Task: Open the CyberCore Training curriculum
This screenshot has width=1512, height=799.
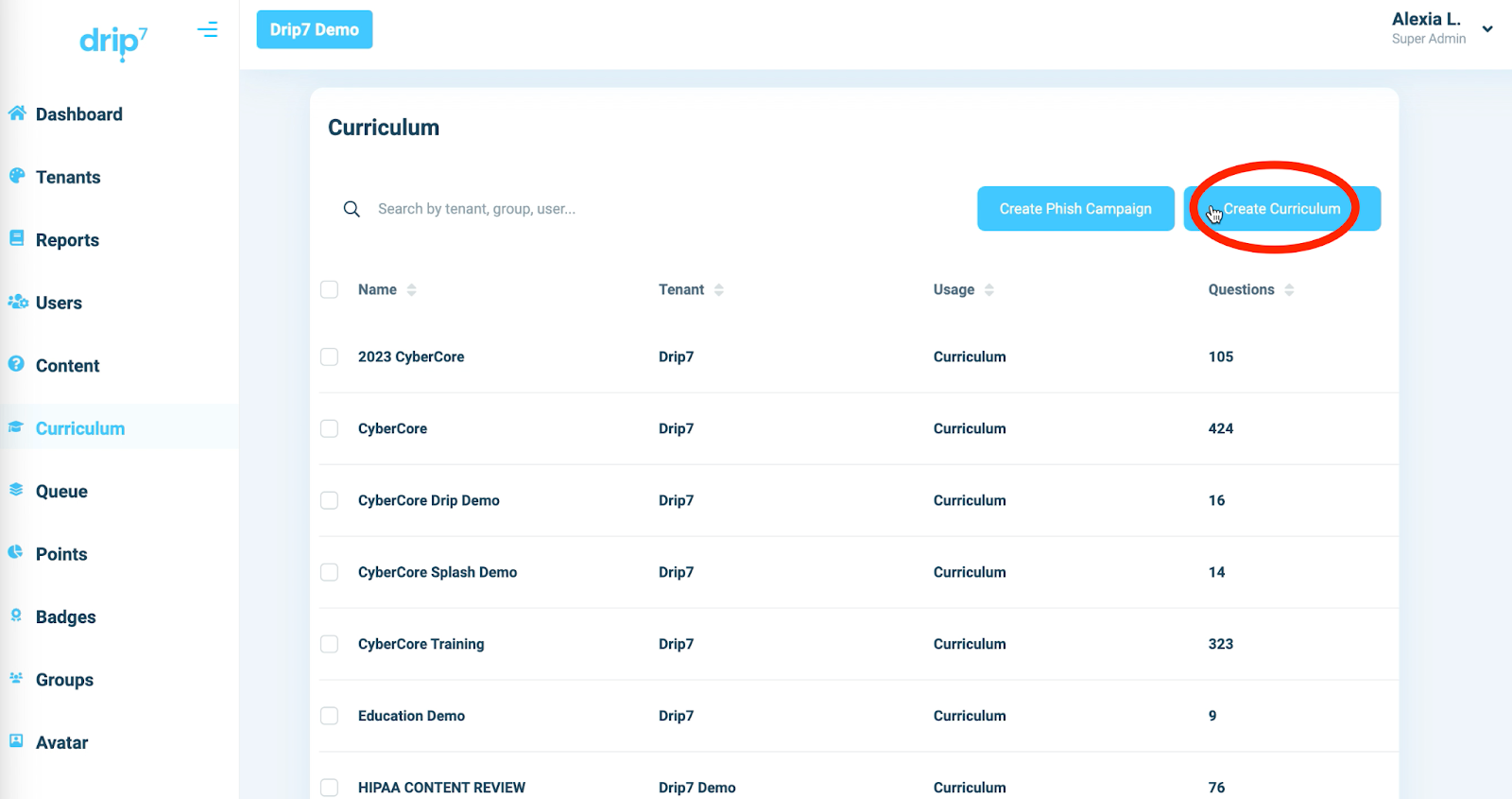Action: (421, 644)
